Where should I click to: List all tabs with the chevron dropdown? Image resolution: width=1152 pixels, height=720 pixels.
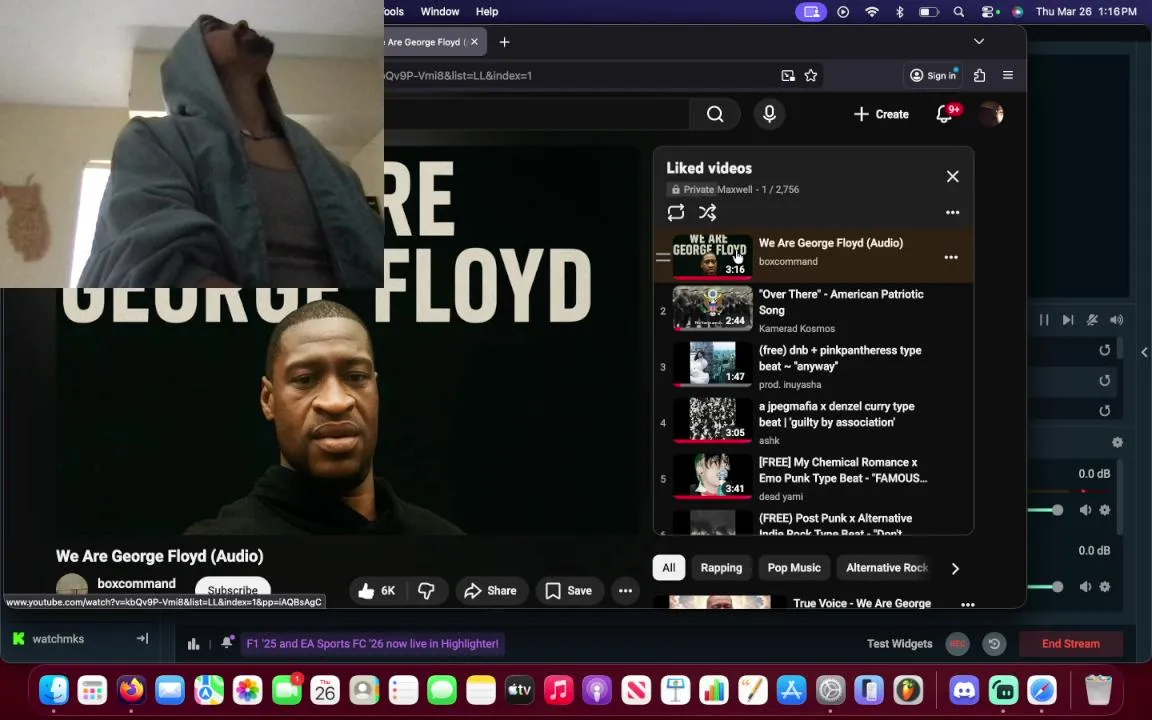tap(979, 41)
